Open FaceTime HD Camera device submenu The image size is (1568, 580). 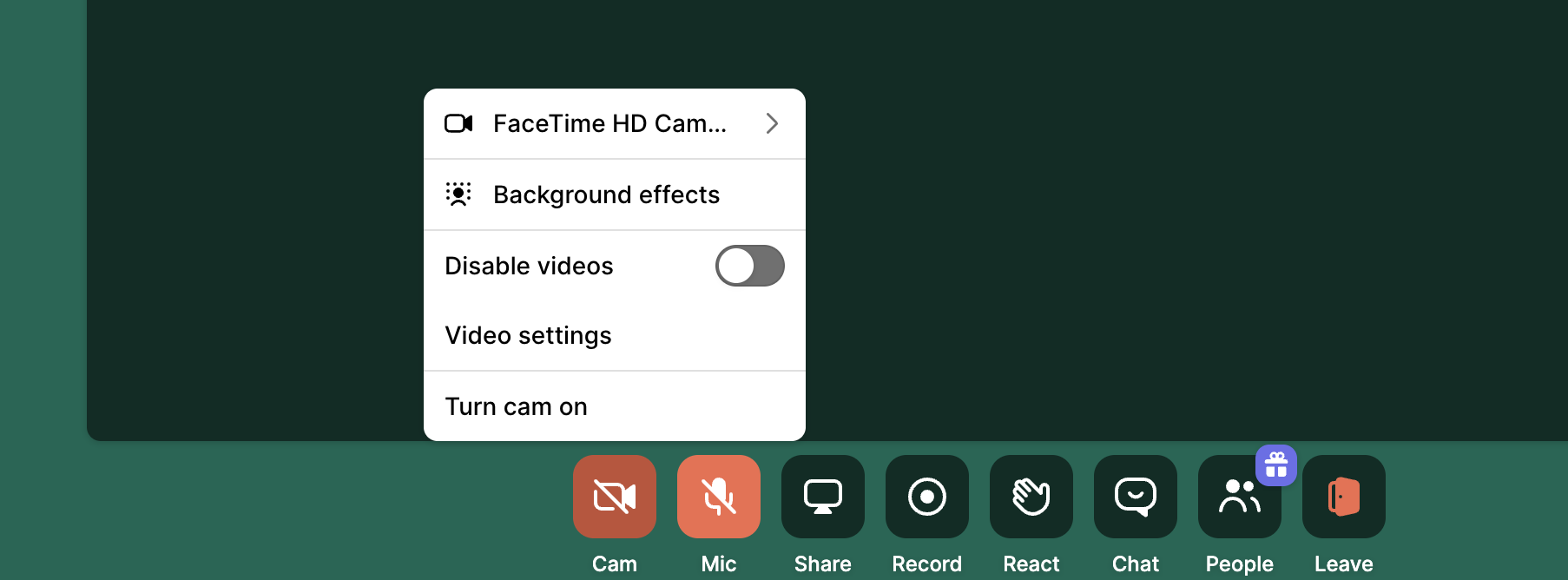pyautogui.click(x=609, y=123)
